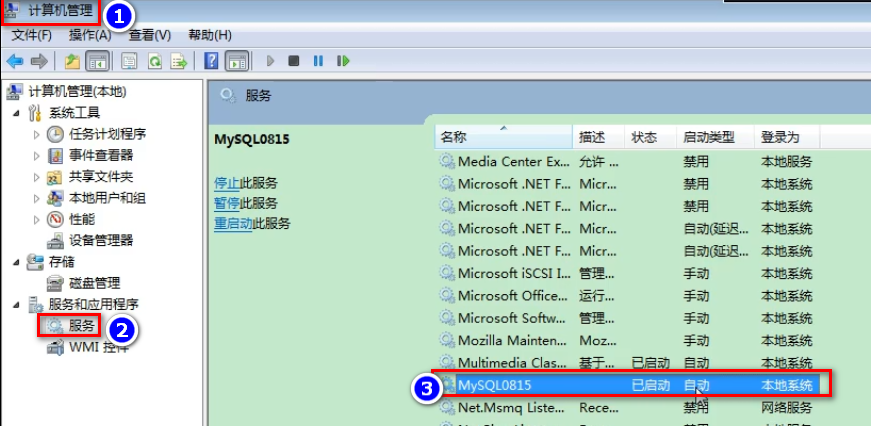Expand the 事件查看器 node arrow
The image size is (871, 426).
[x=37, y=156]
